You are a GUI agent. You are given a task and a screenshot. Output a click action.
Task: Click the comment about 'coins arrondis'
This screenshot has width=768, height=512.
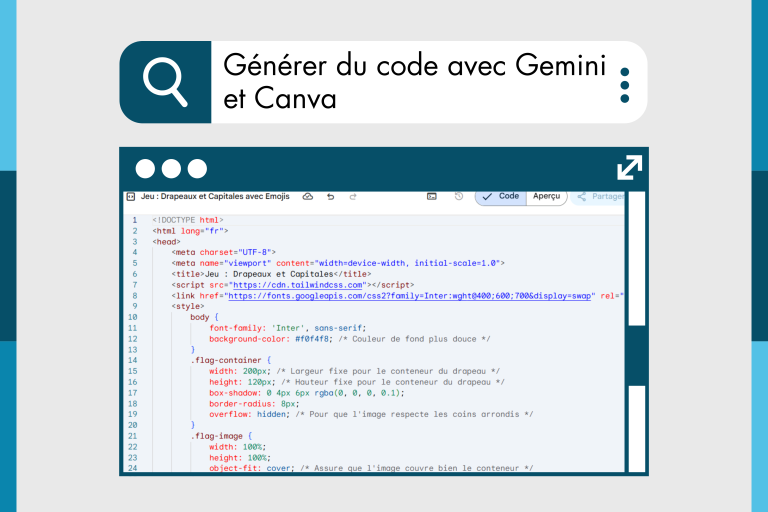click(414, 414)
